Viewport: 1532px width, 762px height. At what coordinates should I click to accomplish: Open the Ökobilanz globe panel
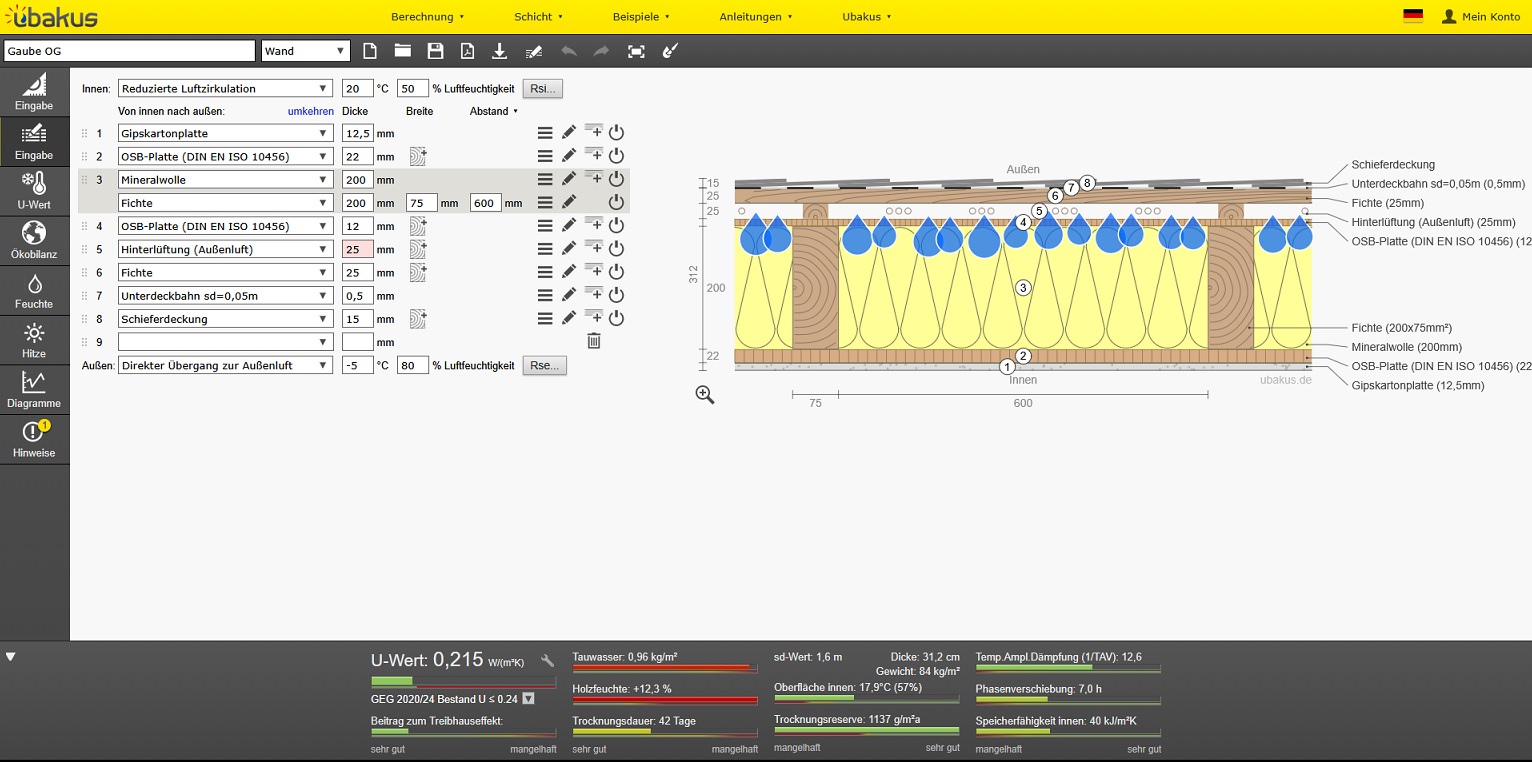click(34, 240)
